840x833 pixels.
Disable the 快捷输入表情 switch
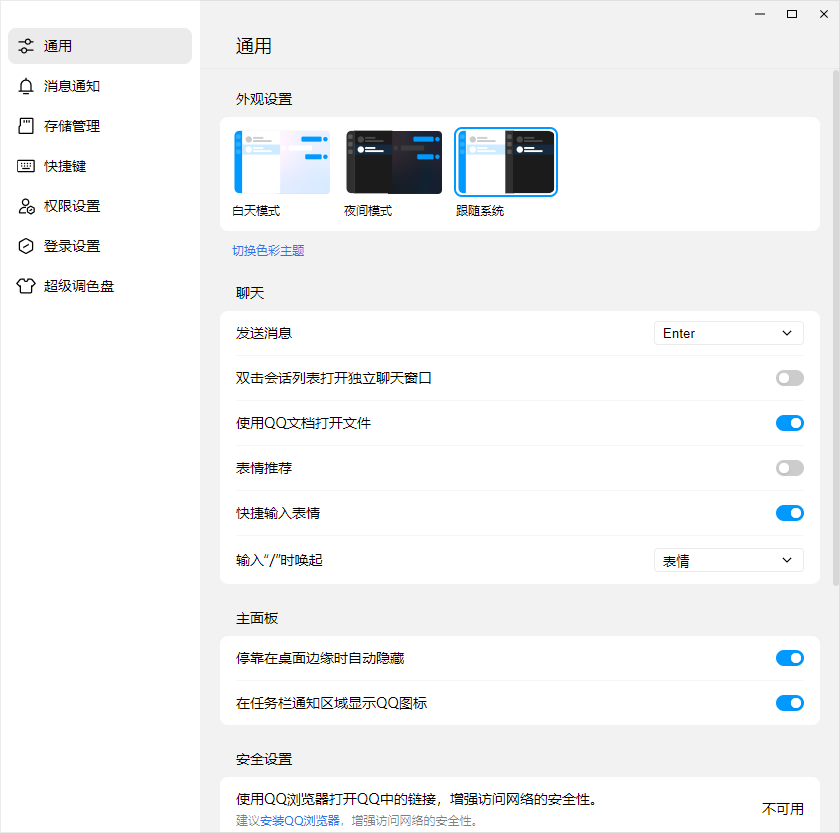pyautogui.click(x=790, y=513)
